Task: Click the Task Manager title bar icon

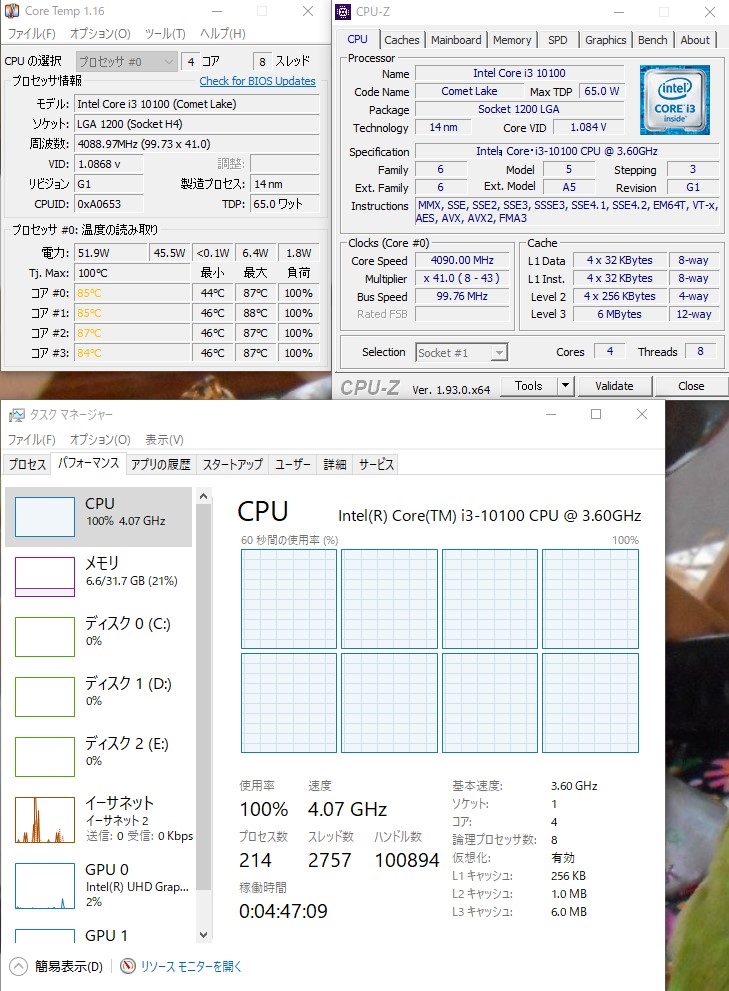Action: (x=16, y=415)
